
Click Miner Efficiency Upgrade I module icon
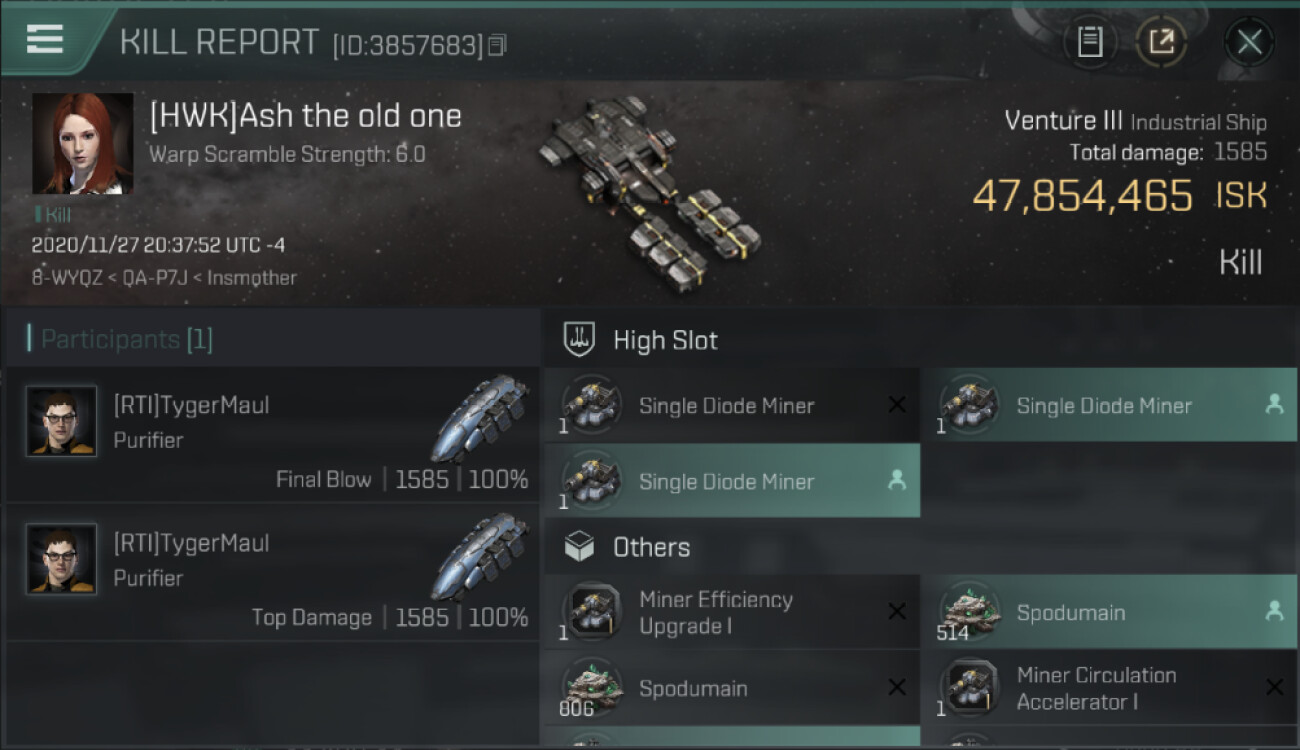pos(592,612)
